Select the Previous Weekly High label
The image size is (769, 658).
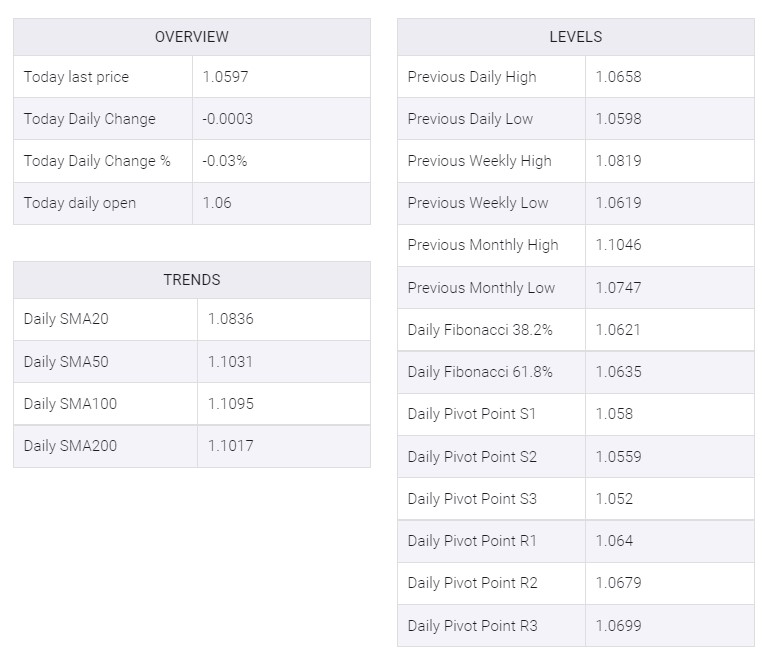(480, 161)
